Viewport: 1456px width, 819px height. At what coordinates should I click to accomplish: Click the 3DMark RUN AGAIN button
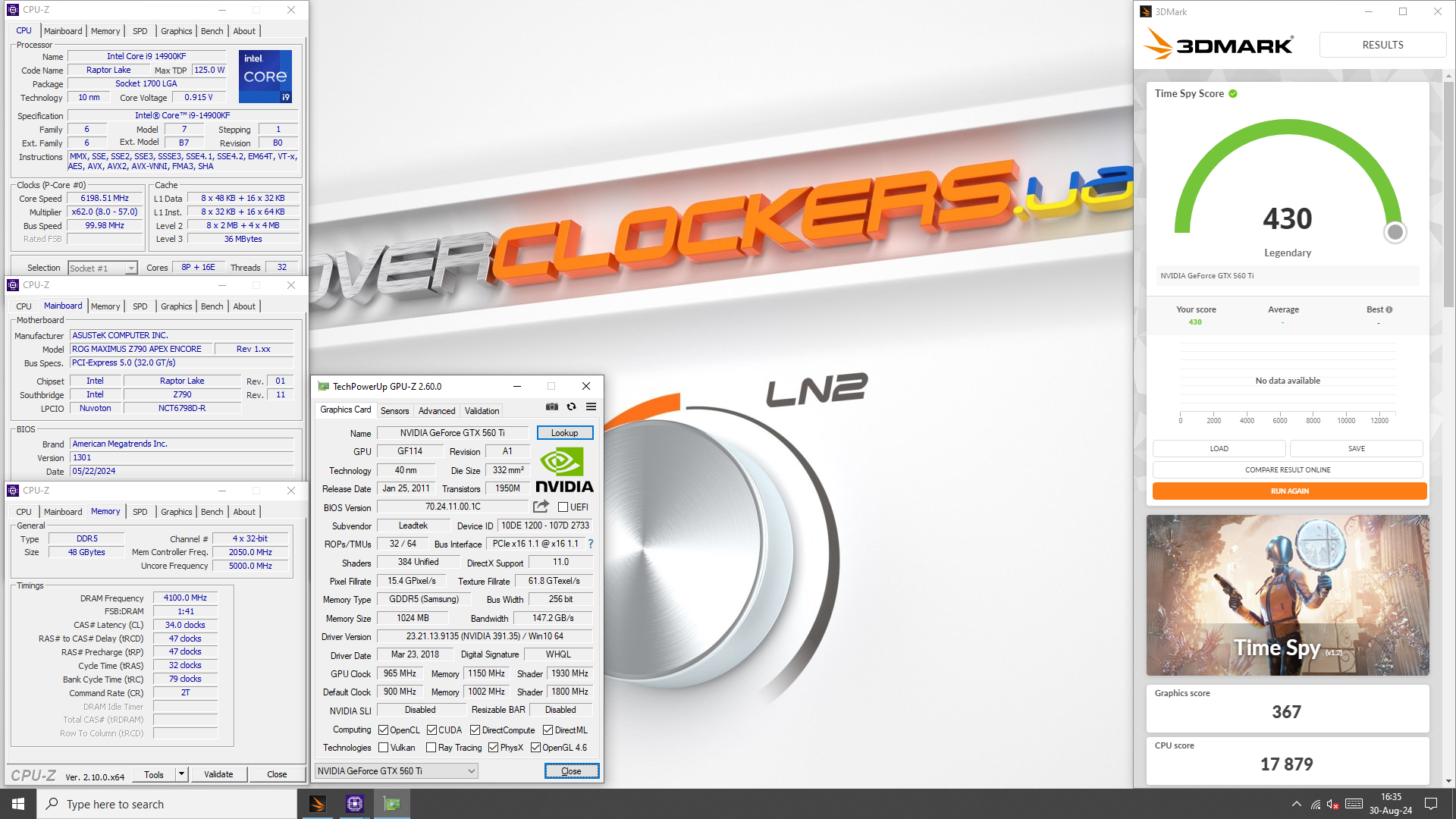pyautogui.click(x=1289, y=491)
